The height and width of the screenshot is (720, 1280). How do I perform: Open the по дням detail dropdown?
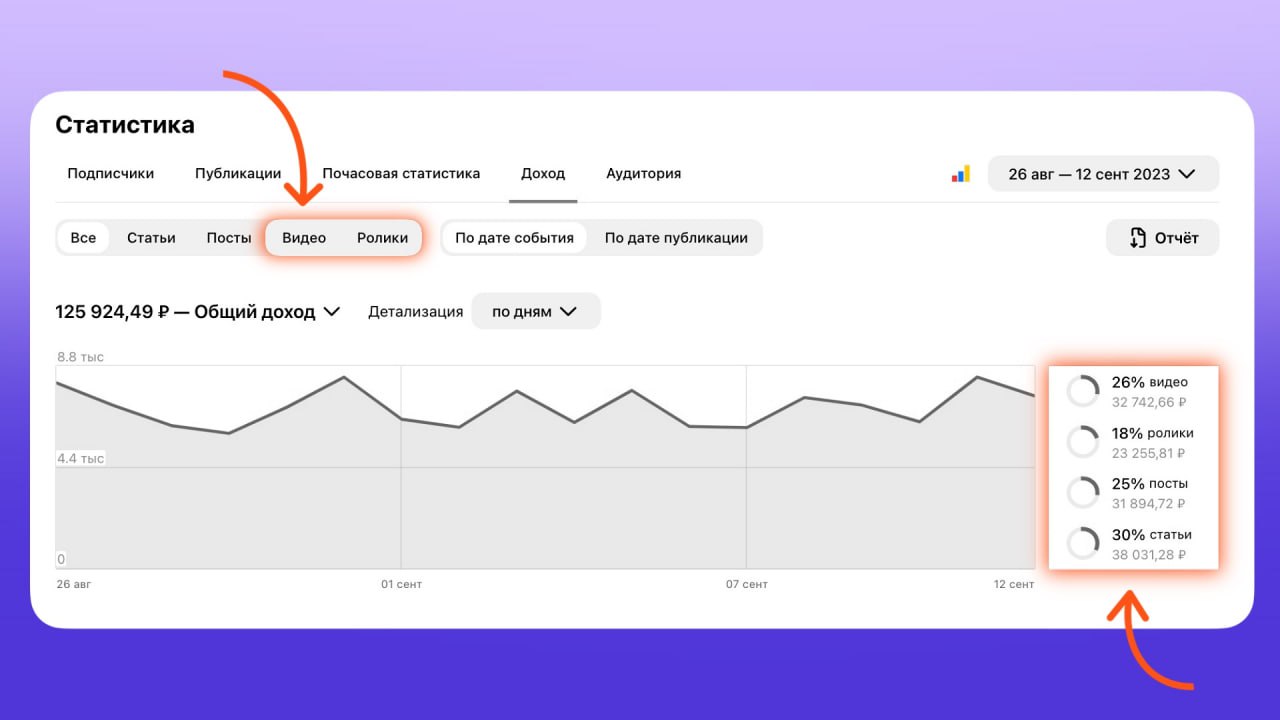[535, 312]
